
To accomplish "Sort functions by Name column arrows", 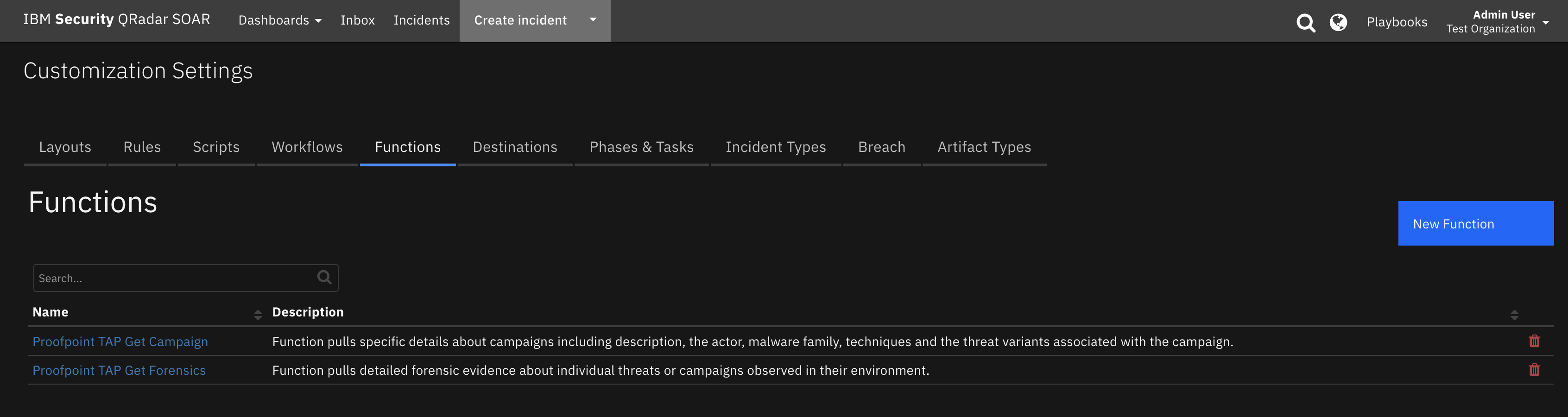I will tap(258, 314).
